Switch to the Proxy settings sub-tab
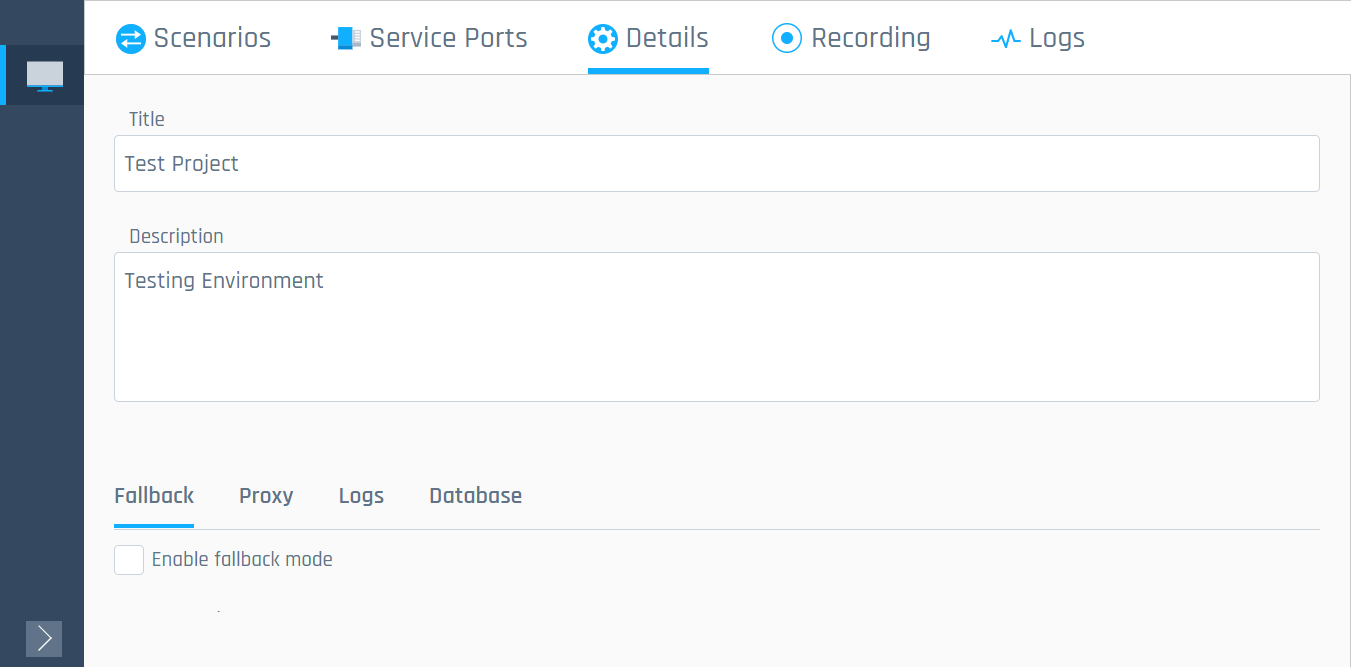The height and width of the screenshot is (667, 1351). (x=266, y=496)
